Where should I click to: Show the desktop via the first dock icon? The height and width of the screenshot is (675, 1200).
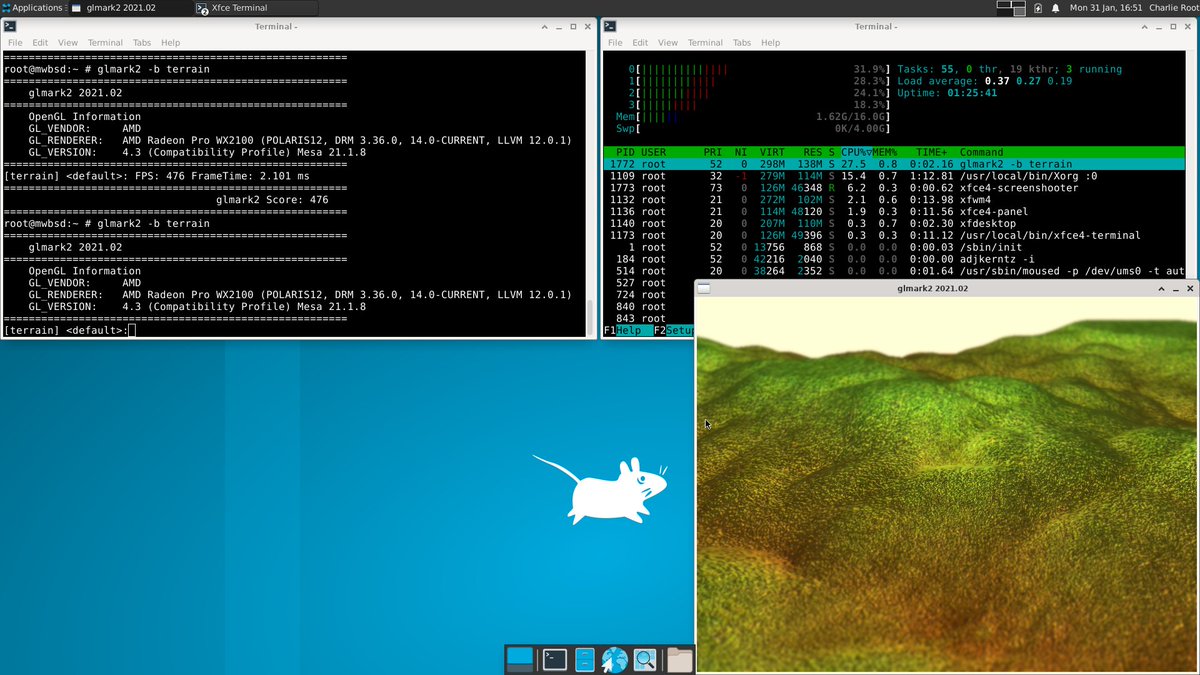point(521,660)
